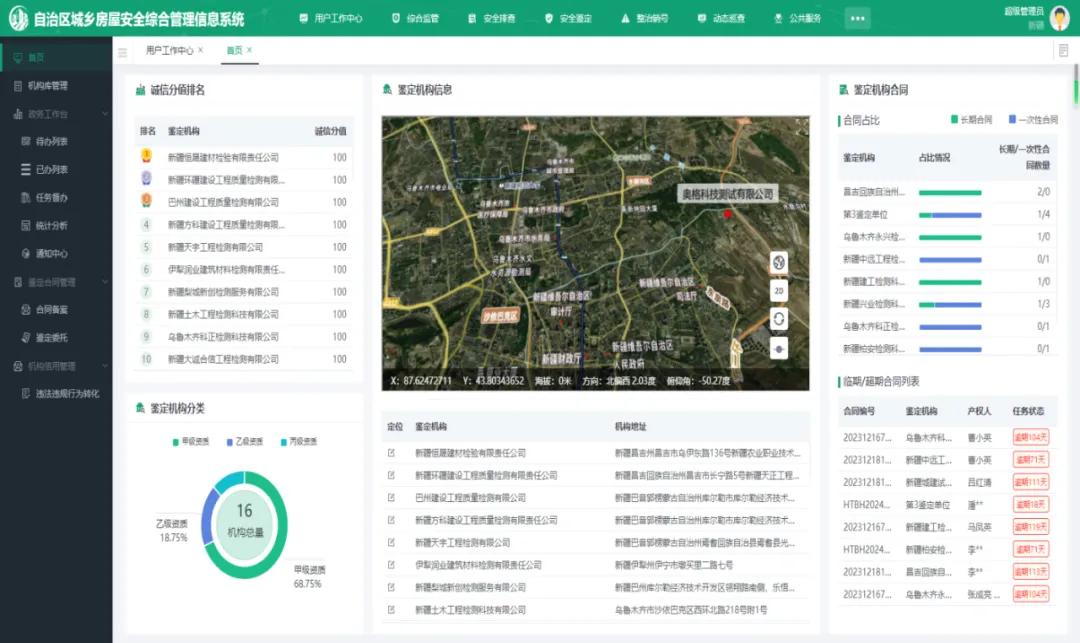Screen dimensions: 1080x643
Task: Open 综合监管 in the top navigation
Action: (x=416, y=19)
